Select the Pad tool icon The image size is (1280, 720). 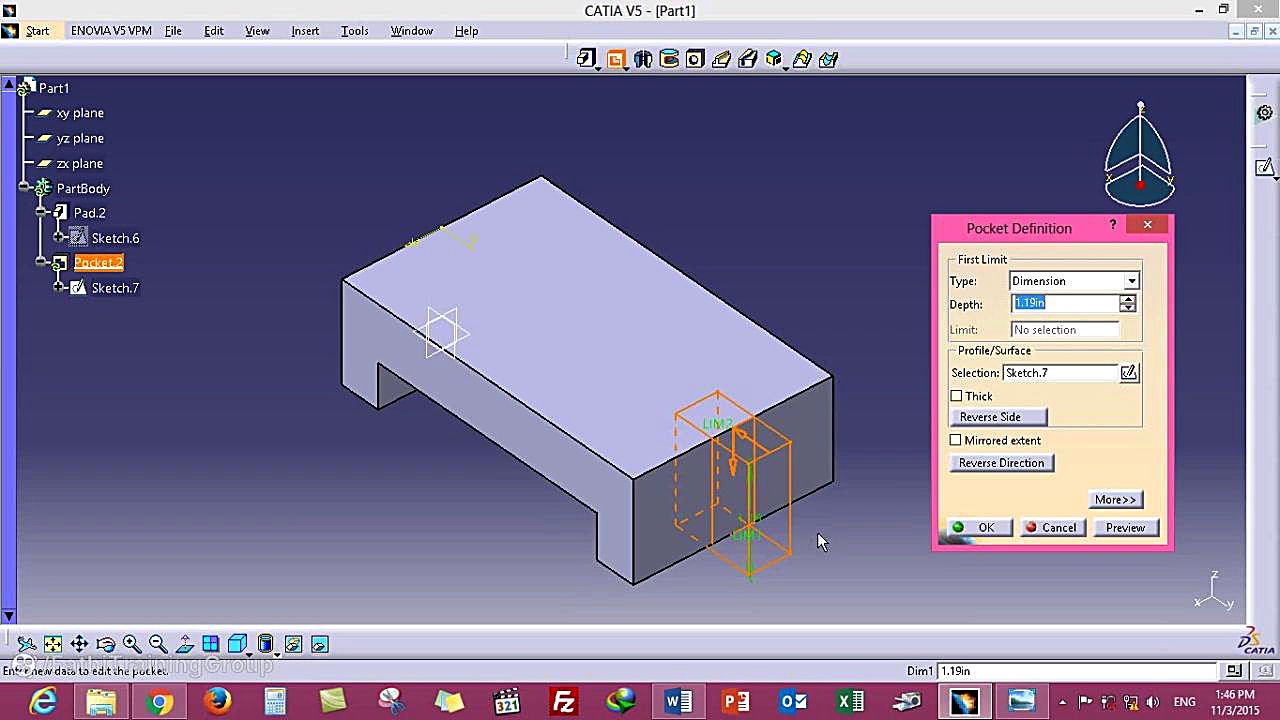[x=587, y=58]
